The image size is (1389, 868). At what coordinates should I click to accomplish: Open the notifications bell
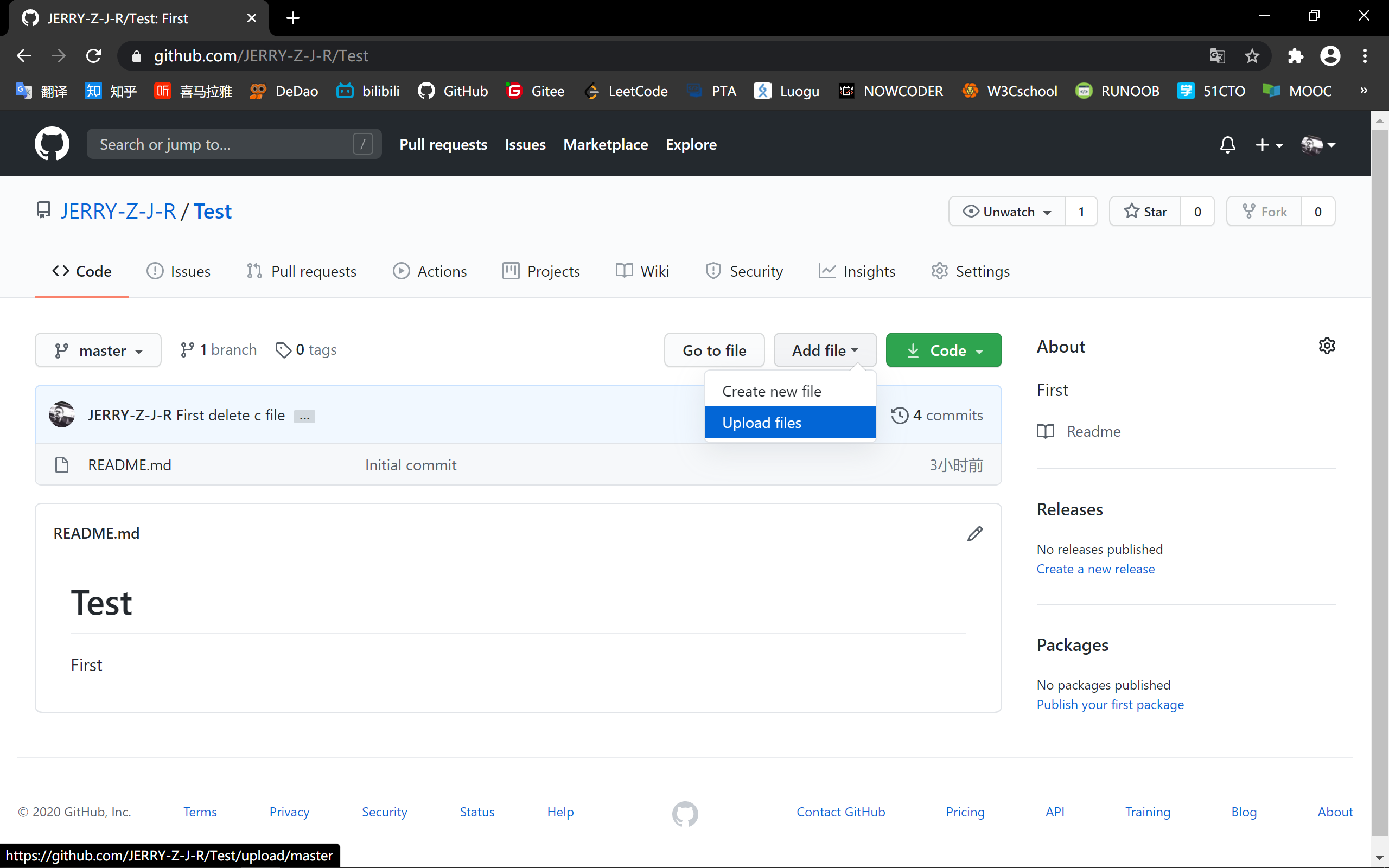[1227, 144]
